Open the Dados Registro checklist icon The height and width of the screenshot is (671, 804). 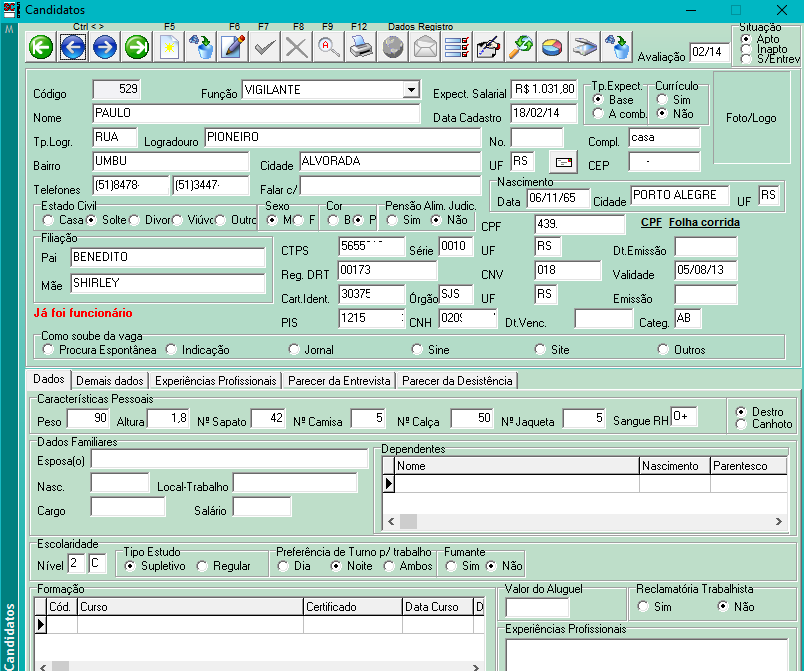point(457,48)
